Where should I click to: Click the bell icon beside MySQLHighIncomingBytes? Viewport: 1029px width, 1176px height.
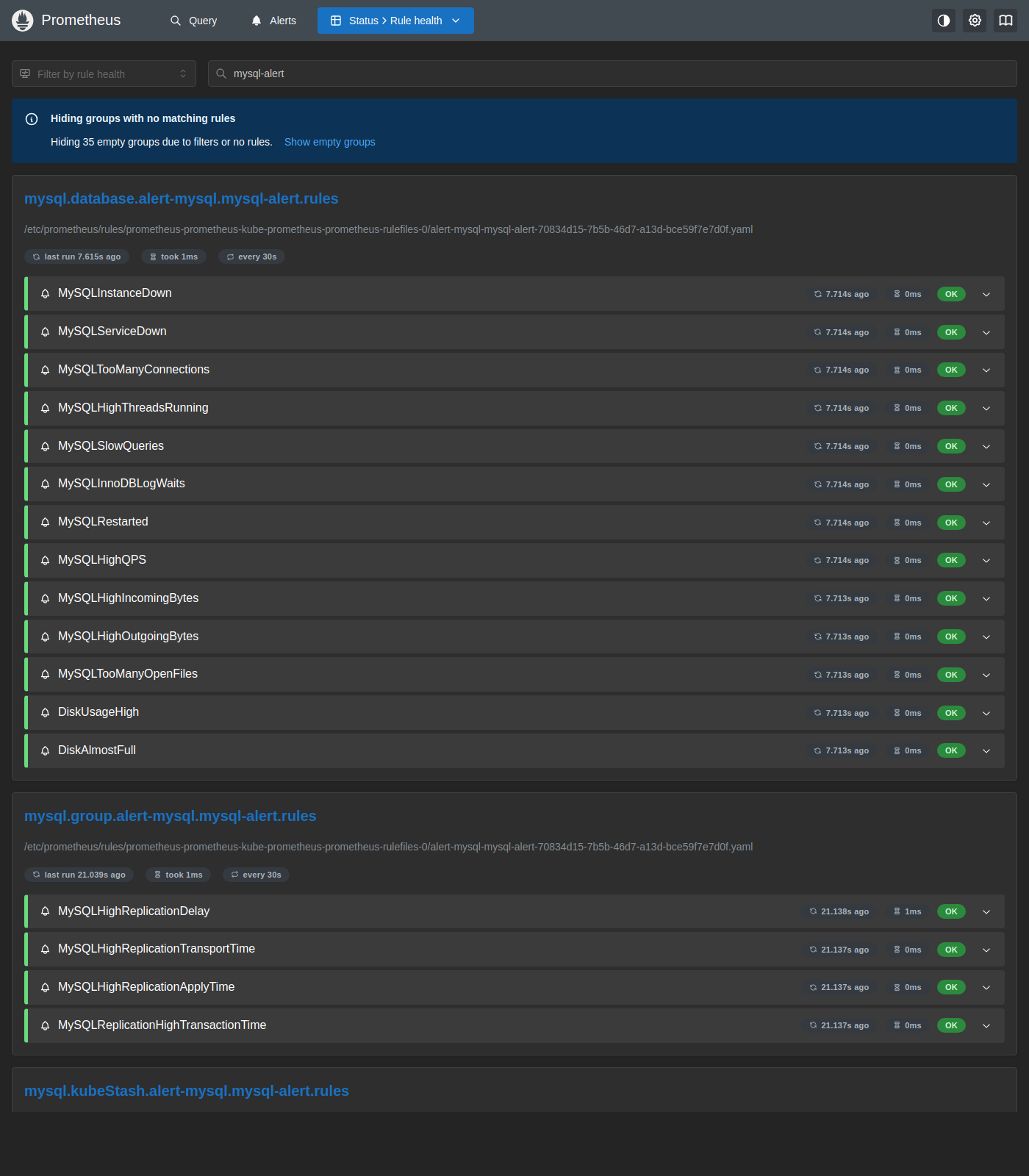pos(45,598)
